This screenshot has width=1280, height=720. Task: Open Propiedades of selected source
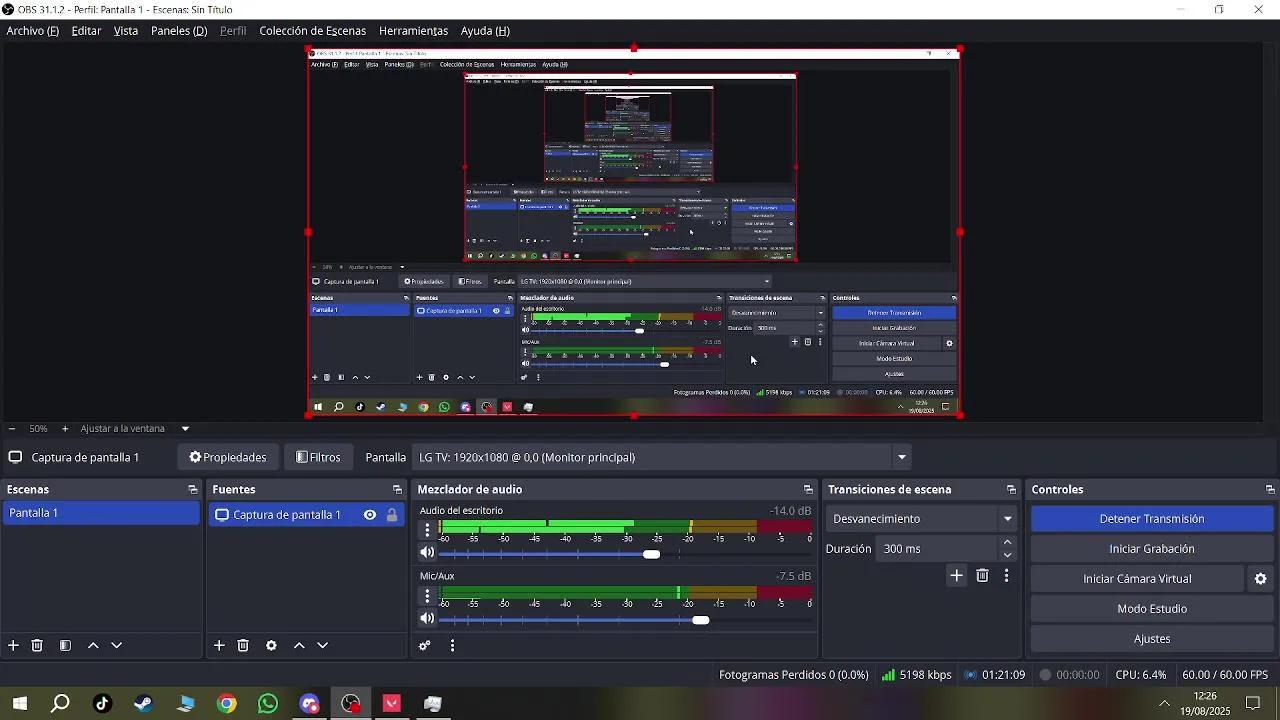(x=228, y=458)
